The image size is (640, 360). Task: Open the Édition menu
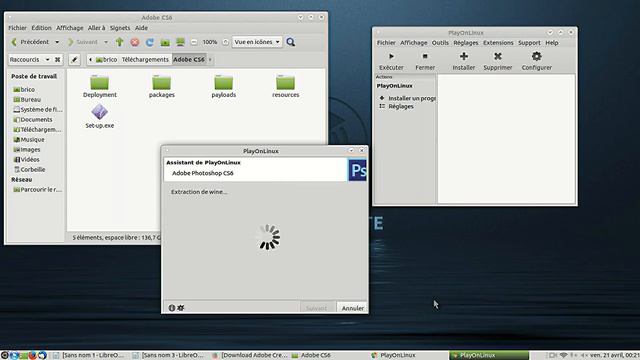(41, 28)
